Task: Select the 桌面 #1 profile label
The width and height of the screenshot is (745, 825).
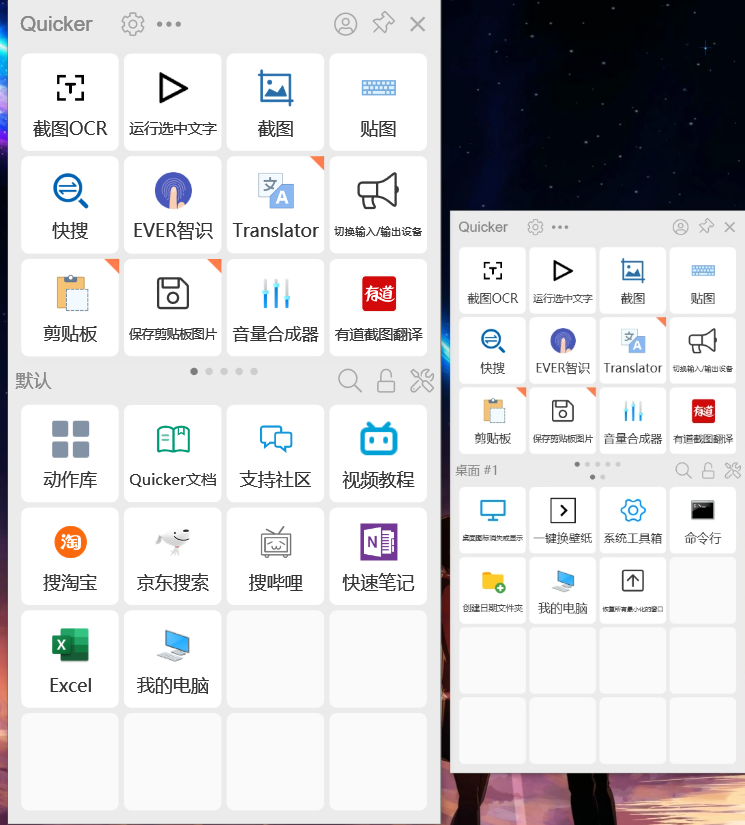Action: coord(476,470)
